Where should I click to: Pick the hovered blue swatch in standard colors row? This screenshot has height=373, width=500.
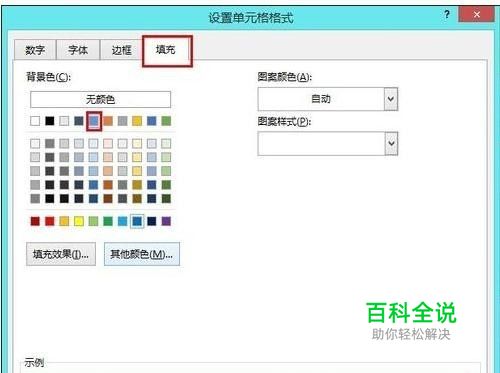tap(137, 221)
